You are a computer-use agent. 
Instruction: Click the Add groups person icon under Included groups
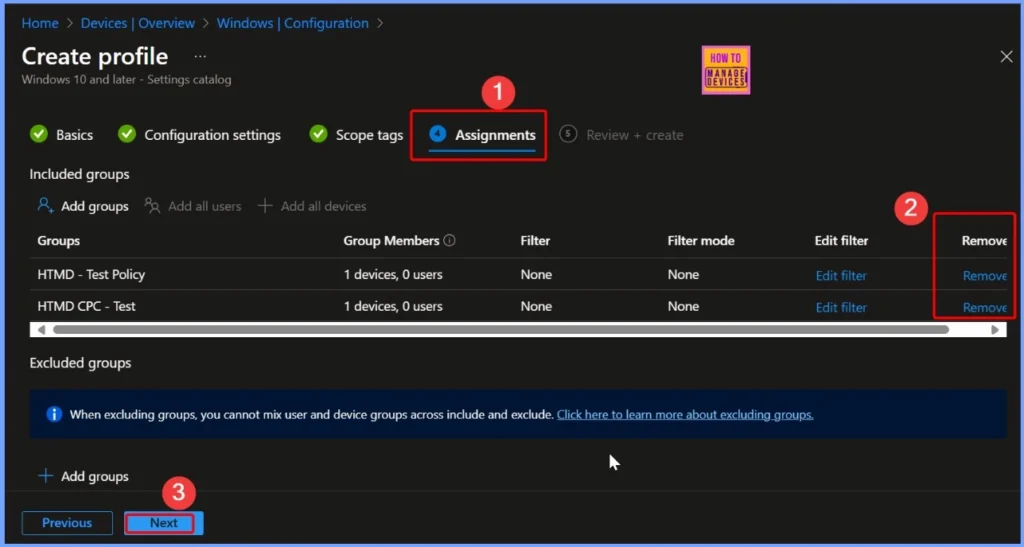(x=45, y=206)
